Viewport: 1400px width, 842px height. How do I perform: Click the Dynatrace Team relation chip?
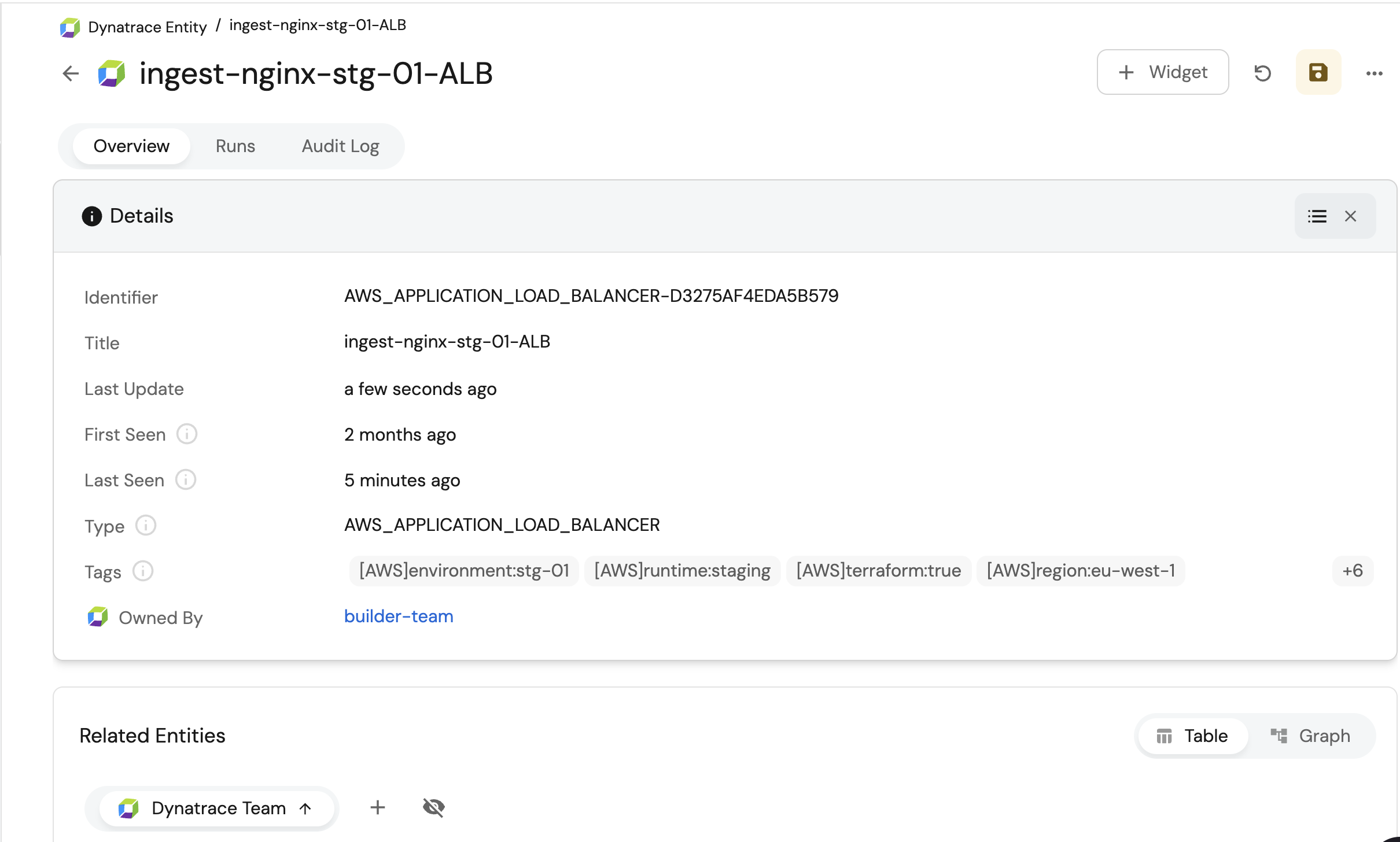pos(217,808)
